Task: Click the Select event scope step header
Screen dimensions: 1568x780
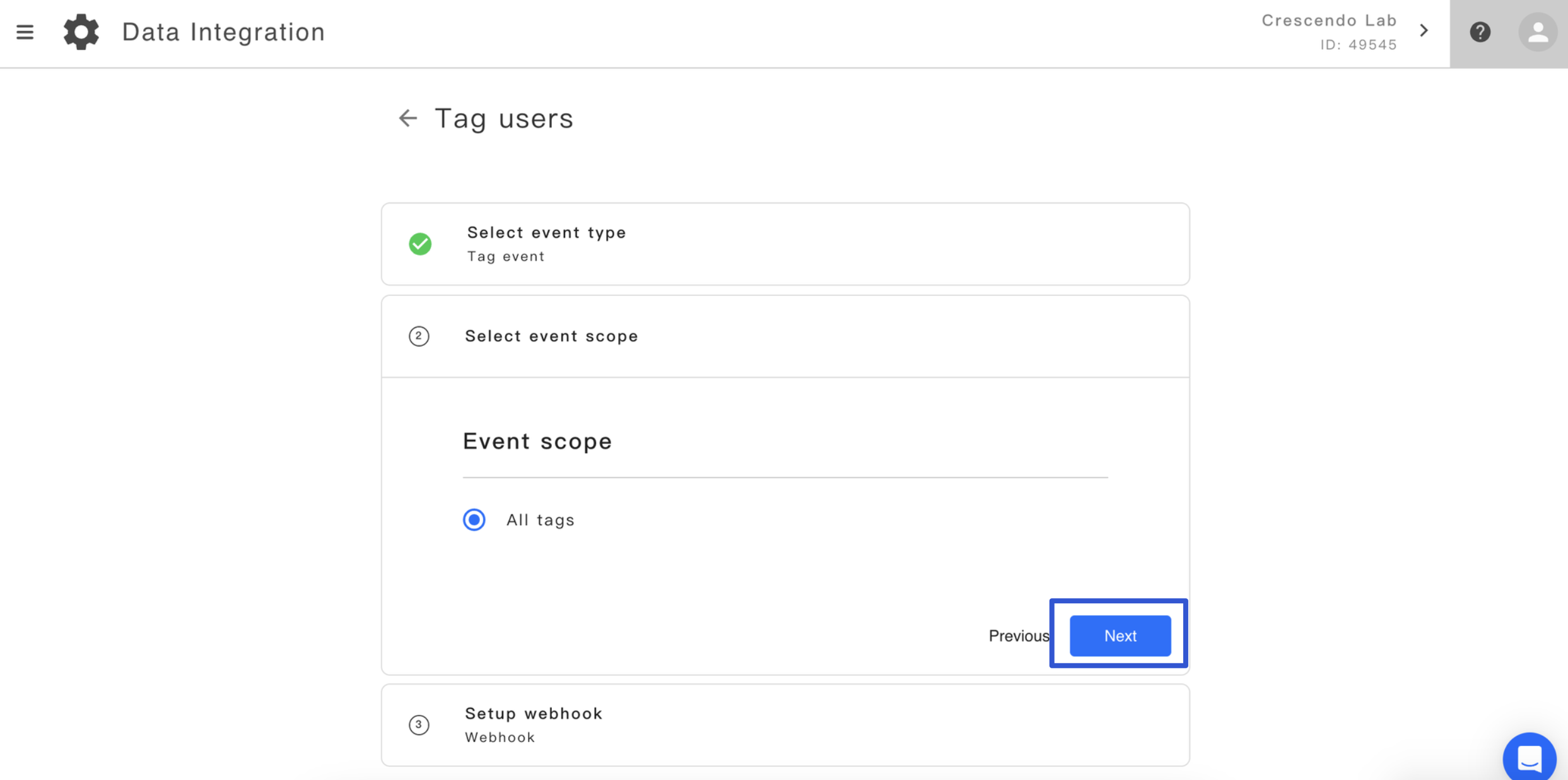Action: [785, 336]
